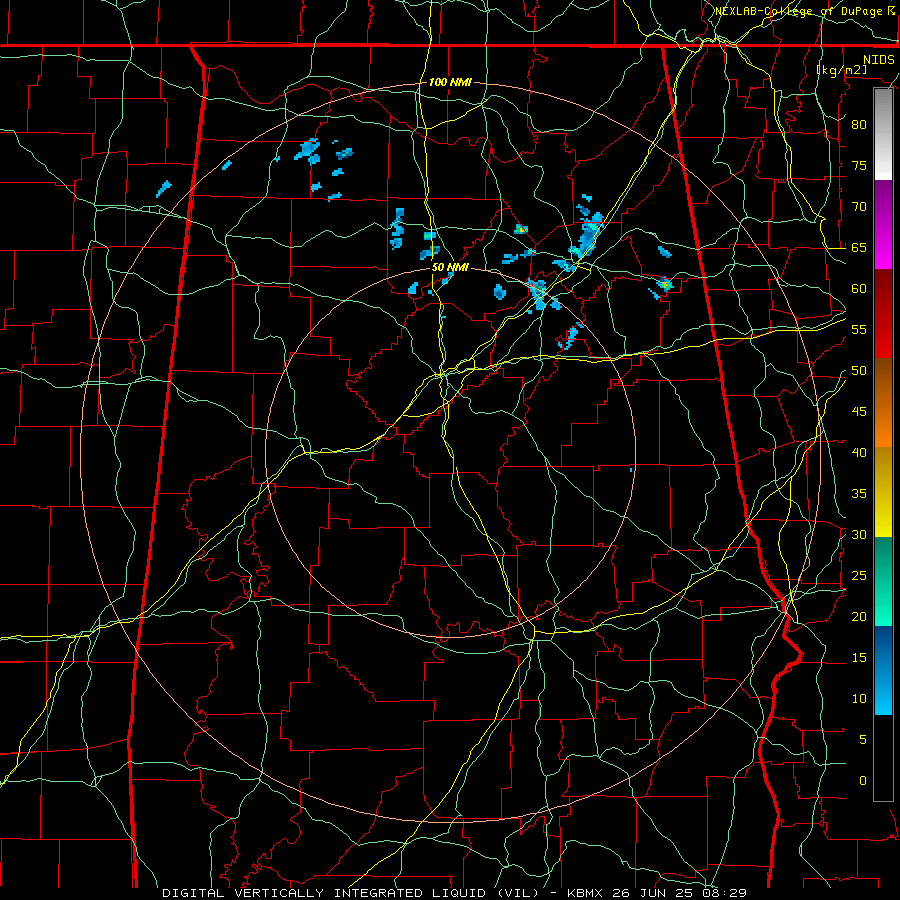Click the legend value 15
The height and width of the screenshot is (900, 900).
pos(859,658)
